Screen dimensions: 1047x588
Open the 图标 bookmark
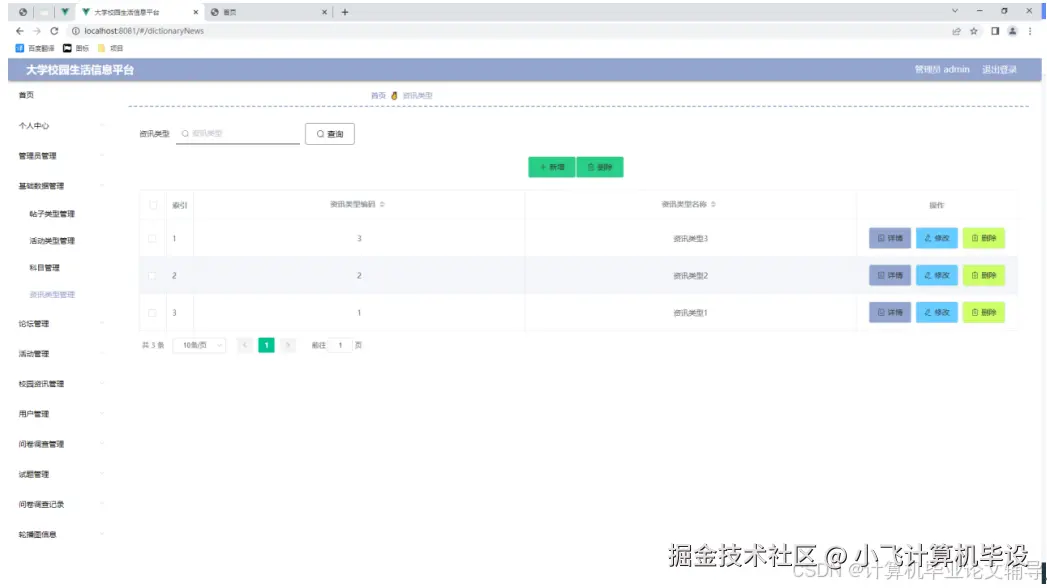76,48
